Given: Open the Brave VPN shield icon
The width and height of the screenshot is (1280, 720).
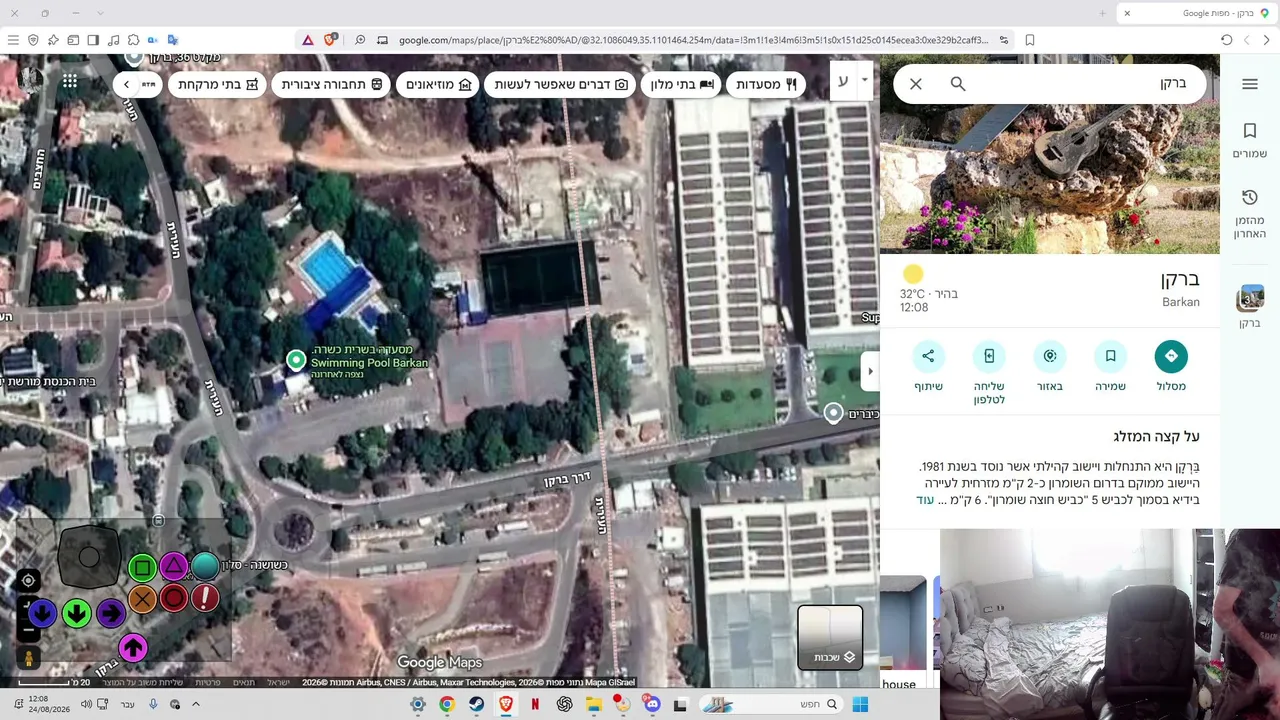Looking at the screenshot, I should (33, 40).
